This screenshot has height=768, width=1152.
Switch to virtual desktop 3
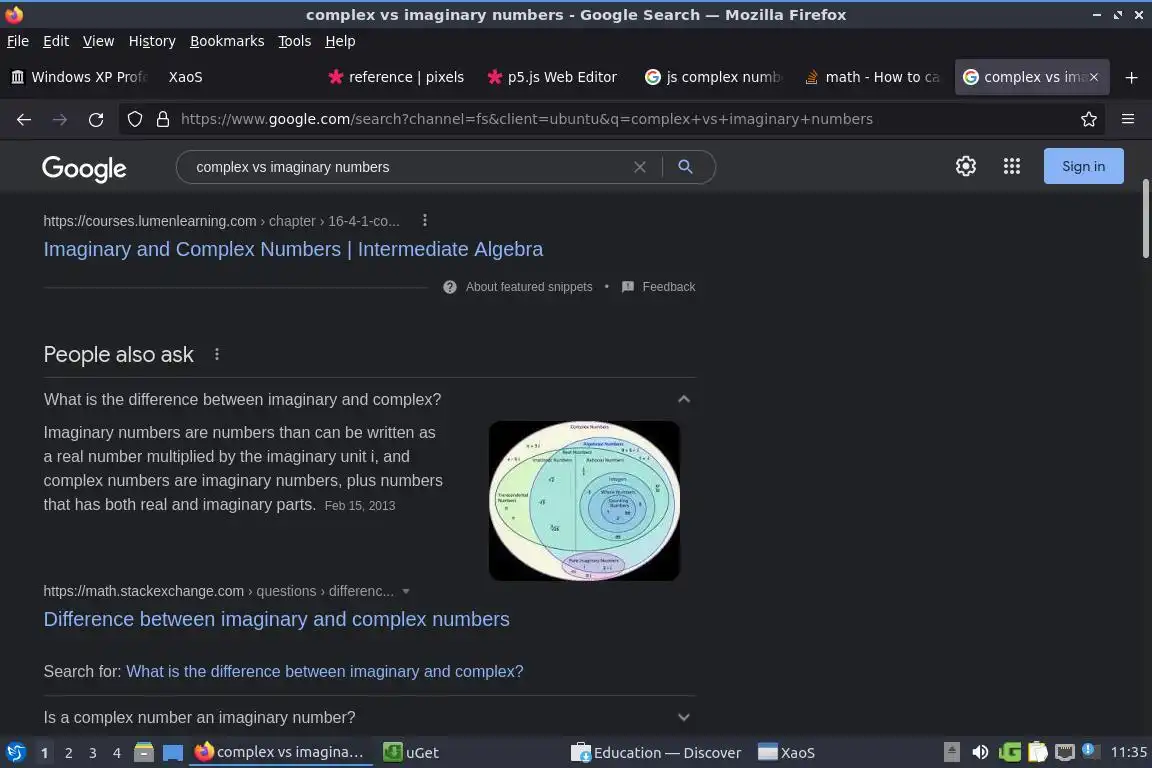coord(93,753)
